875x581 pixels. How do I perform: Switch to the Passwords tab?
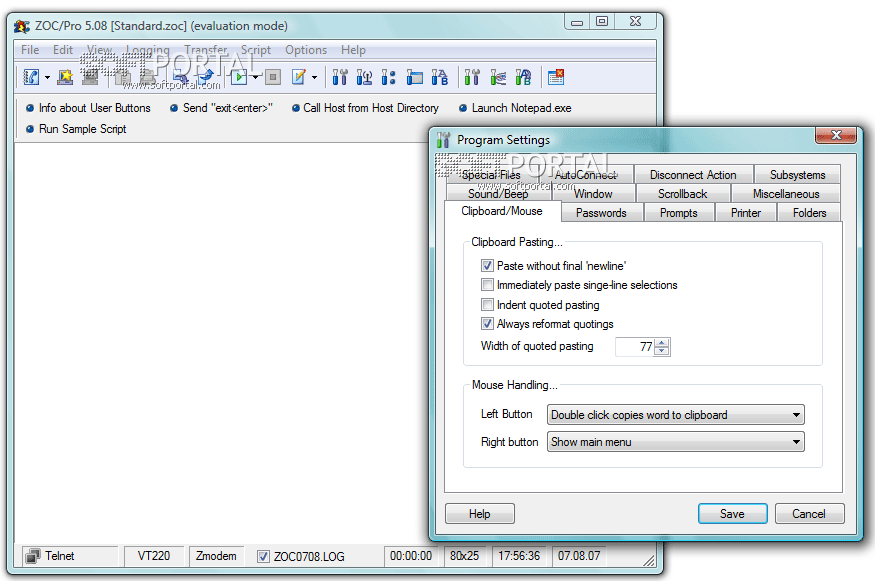602,213
